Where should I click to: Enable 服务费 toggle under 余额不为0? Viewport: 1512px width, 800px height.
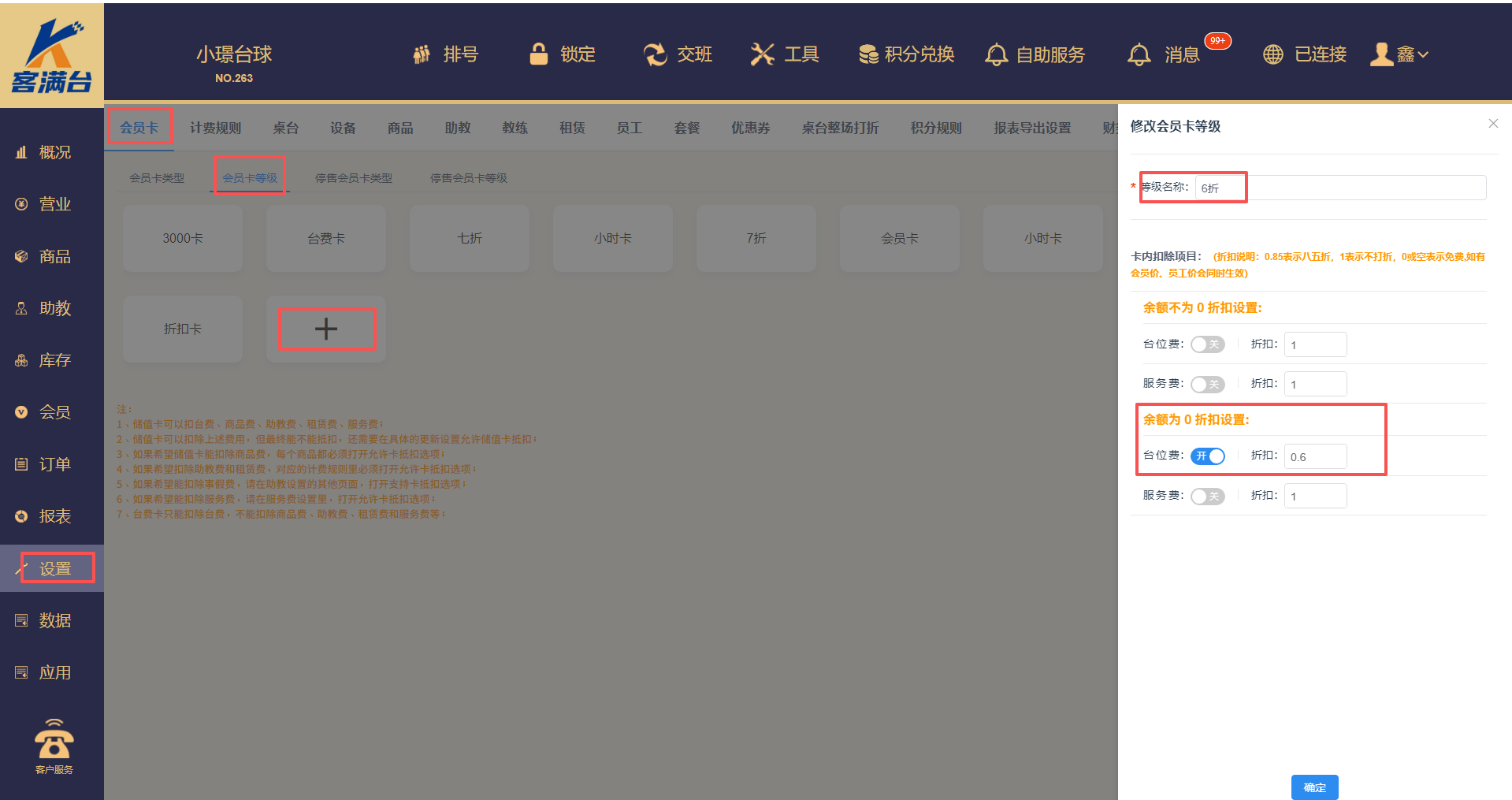1207,384
